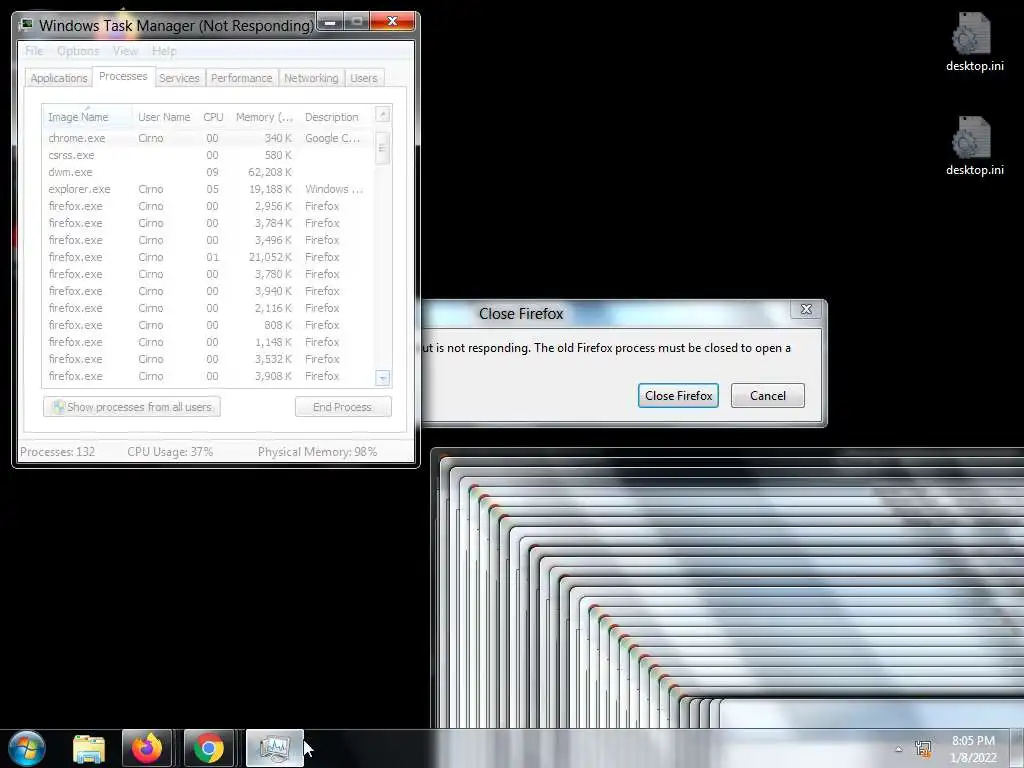Open File Explorer from the taskbar

point(88,748)
